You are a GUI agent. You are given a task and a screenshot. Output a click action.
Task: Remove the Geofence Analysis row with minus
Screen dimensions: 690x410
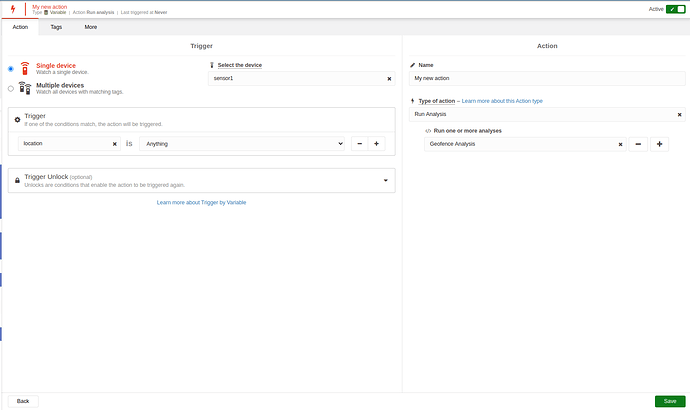[638, 144]
